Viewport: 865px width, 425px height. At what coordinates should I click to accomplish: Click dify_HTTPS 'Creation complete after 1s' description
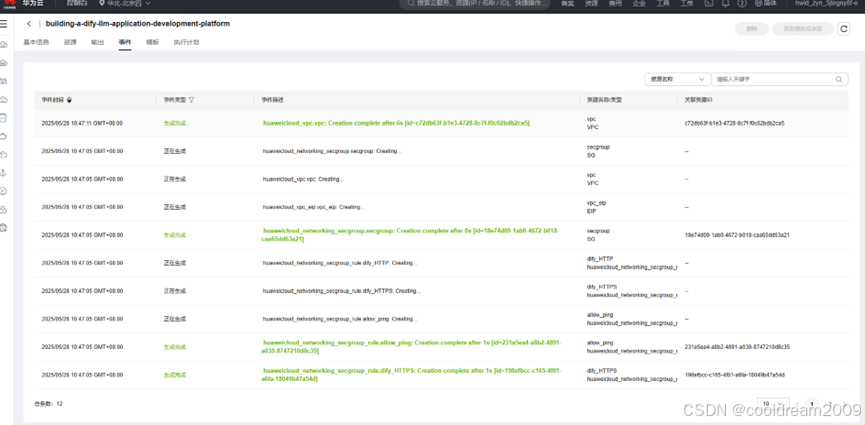pyautogui.click(x=412, y=375)
